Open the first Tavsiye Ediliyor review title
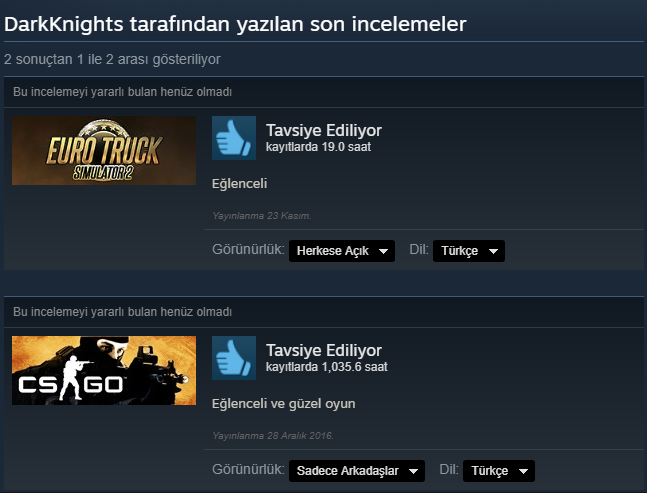Viewport: 647px width, 493px height. tap(324, 130)
